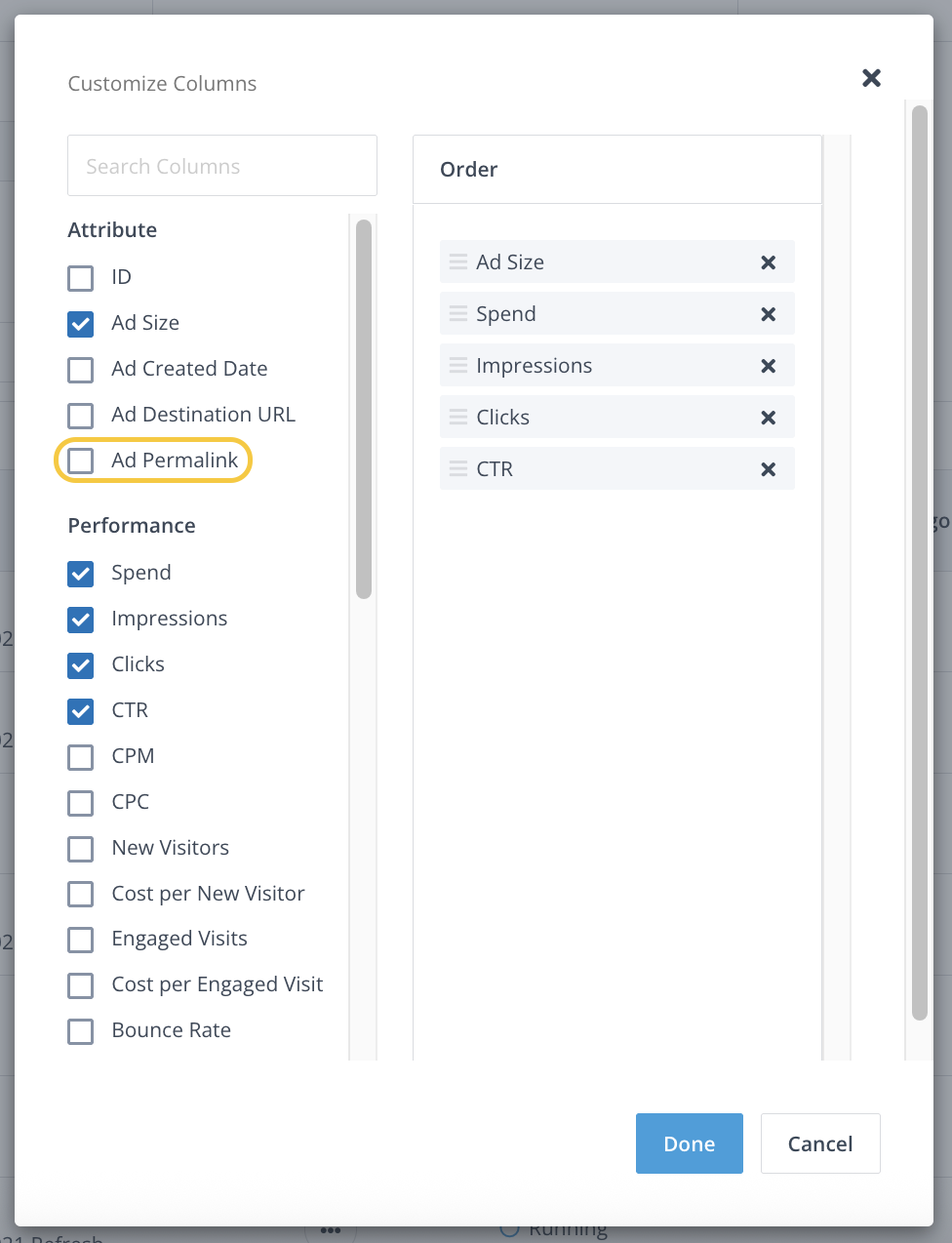This screenshot has width=952, height=1243.
Task: Remove Impressions from the order list
Action: (x=768, y=366)
